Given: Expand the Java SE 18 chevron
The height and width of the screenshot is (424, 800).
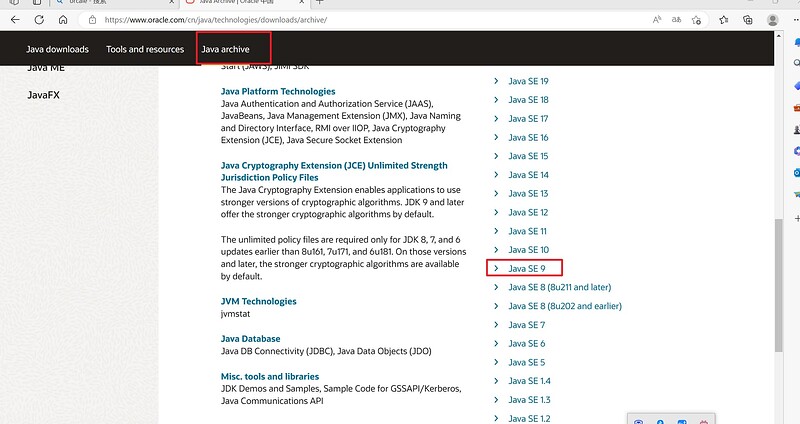Looking at the screenshot, I should click(496, 99).
